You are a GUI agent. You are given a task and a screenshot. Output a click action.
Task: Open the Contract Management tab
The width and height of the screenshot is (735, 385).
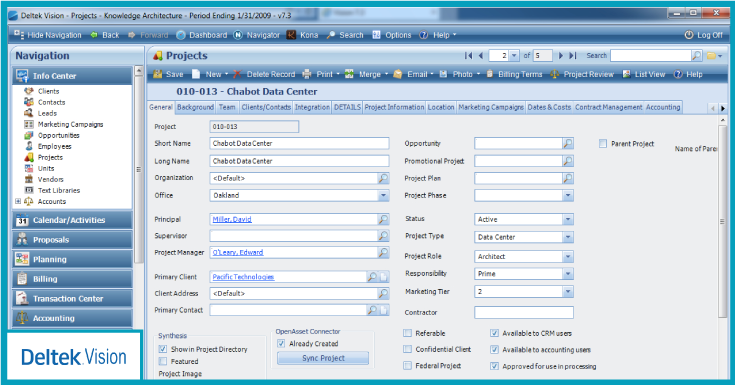(x=608, y=107)
